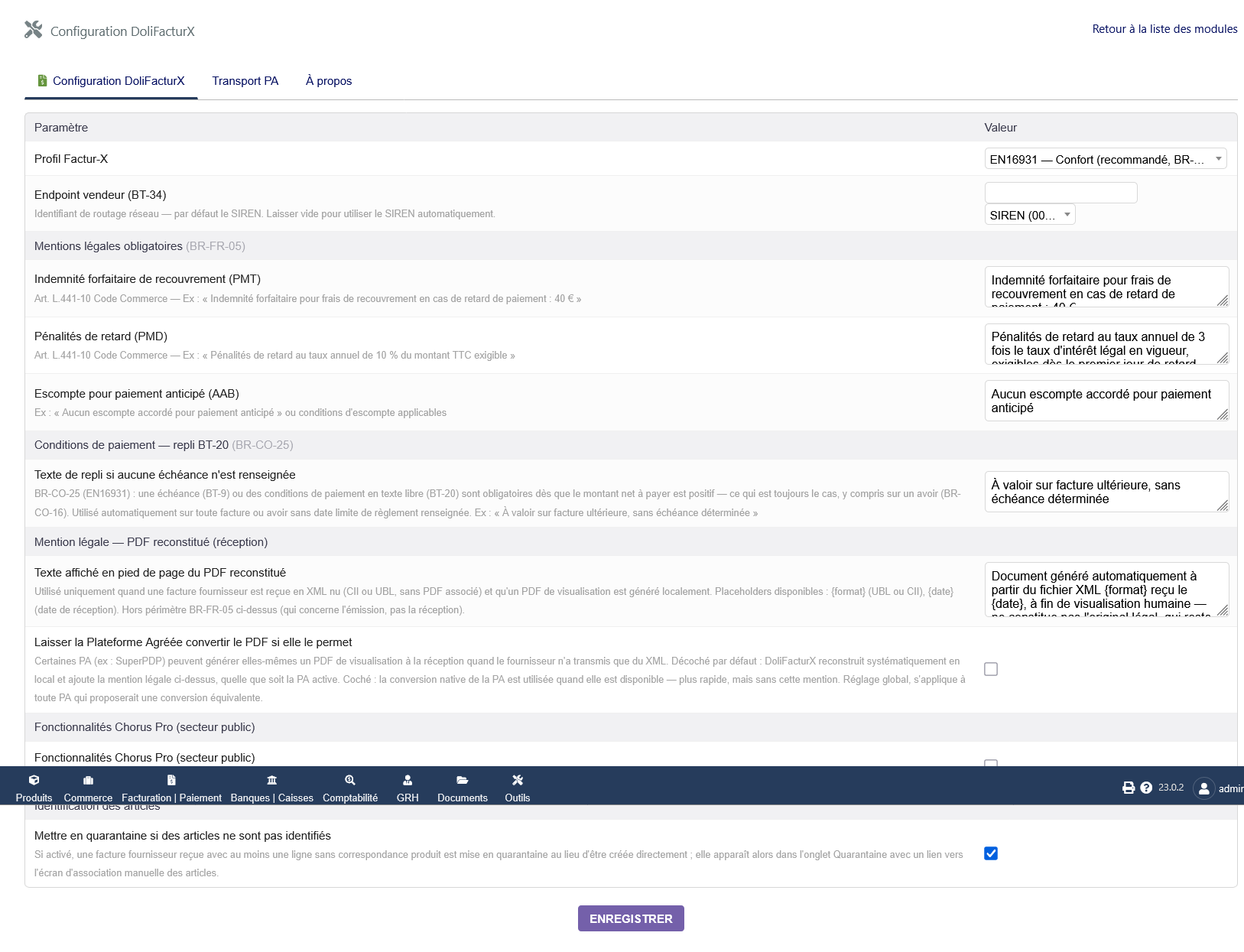
Task: Click the print page icon
Action: point(1129,788)
